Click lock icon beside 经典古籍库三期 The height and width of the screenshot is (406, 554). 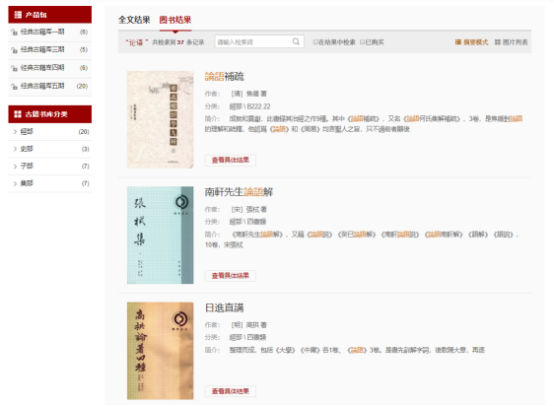(14, 50)
